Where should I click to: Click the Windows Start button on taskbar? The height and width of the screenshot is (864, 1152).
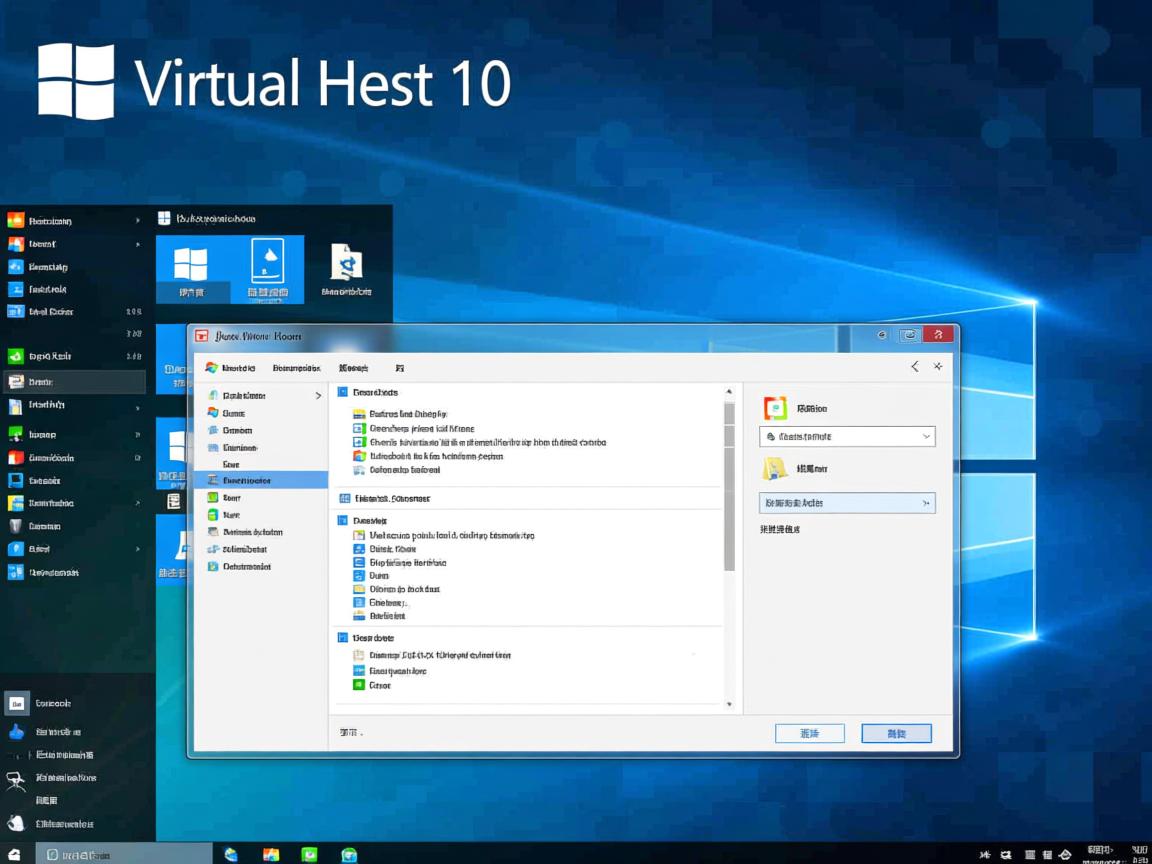[x=14, y=854]
